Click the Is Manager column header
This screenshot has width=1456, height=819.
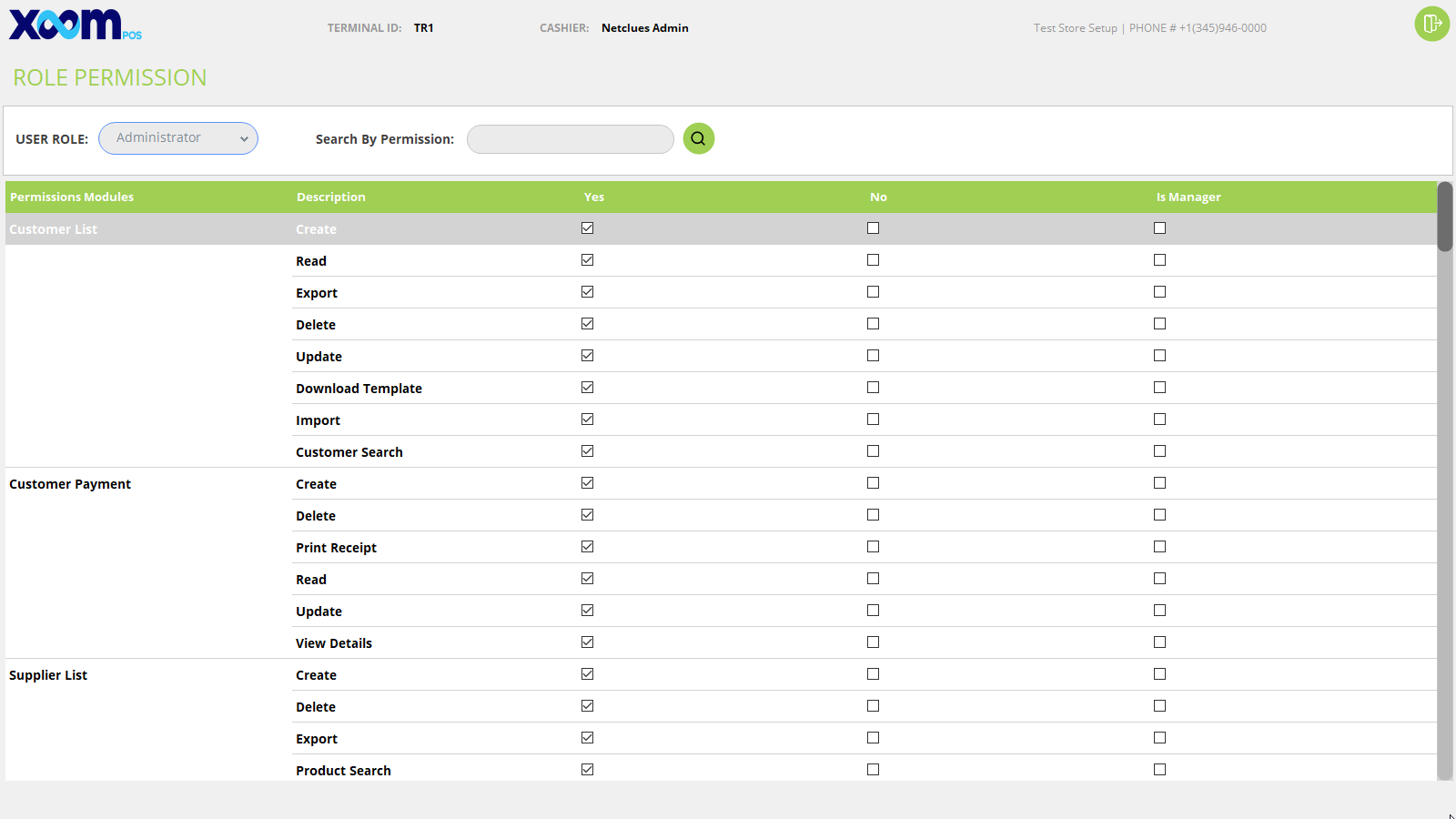point(1188,197)
